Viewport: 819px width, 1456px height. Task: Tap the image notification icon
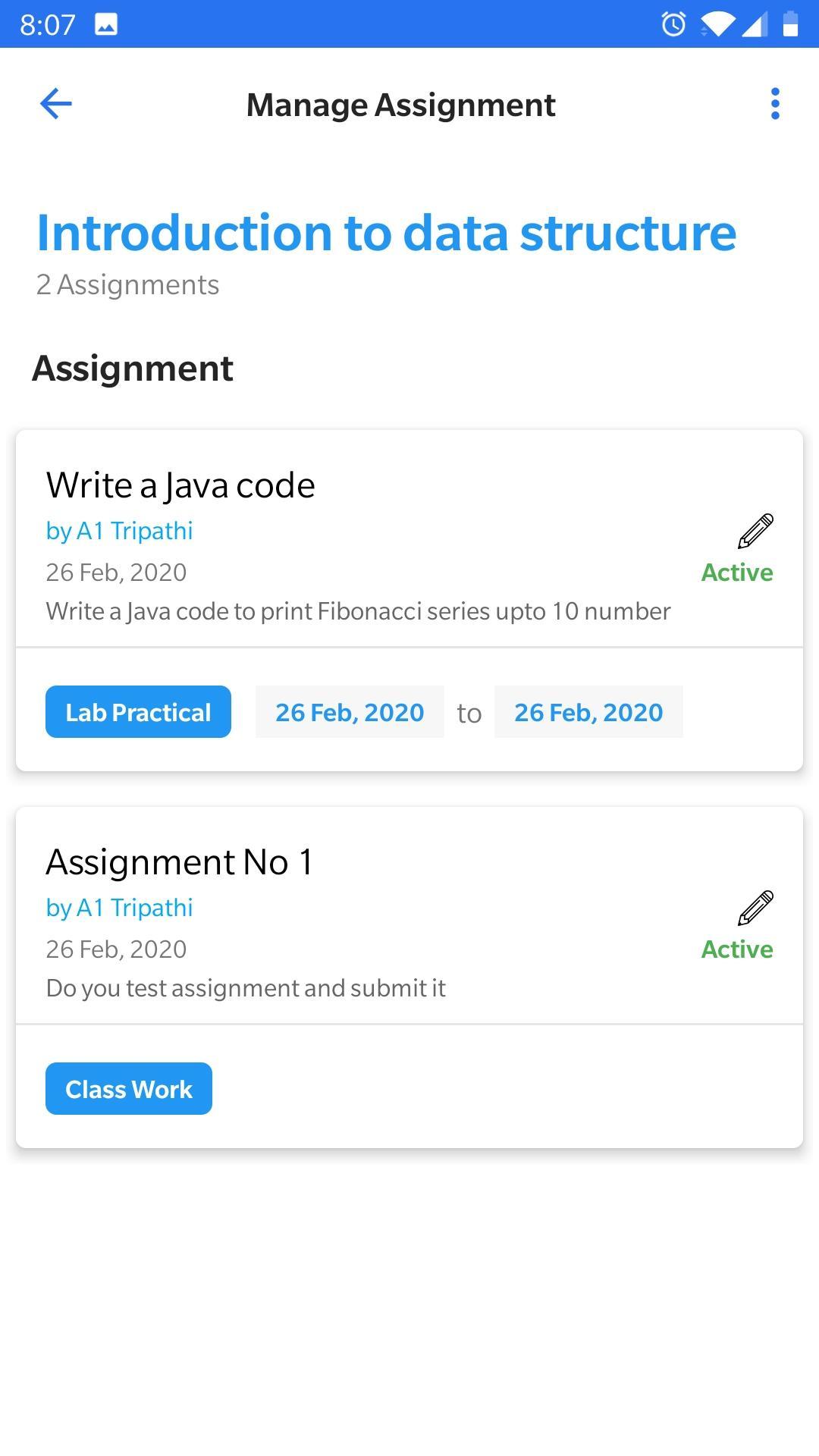[x=106, y=25]
